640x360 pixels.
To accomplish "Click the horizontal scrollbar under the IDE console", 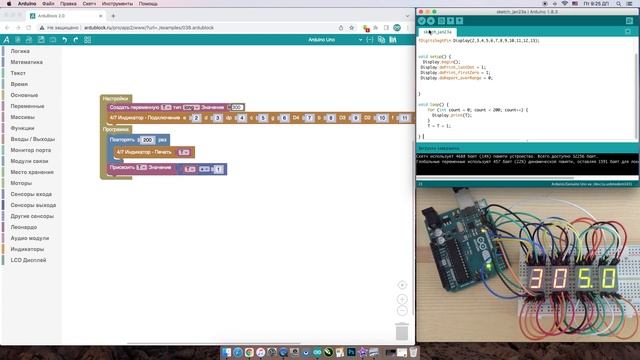I will pos(495,178).
